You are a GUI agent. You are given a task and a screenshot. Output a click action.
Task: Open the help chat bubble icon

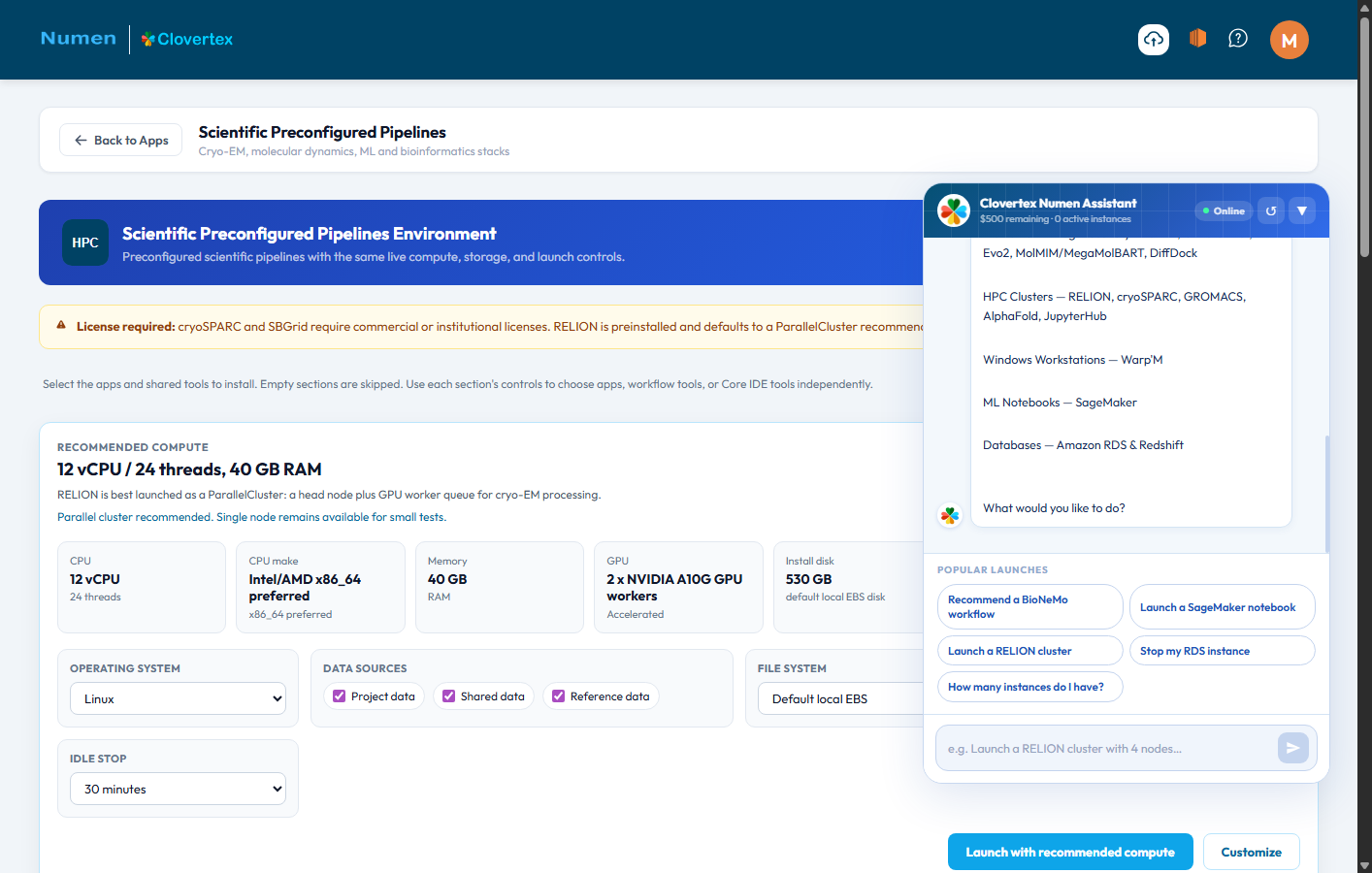tap(1238, 39)
